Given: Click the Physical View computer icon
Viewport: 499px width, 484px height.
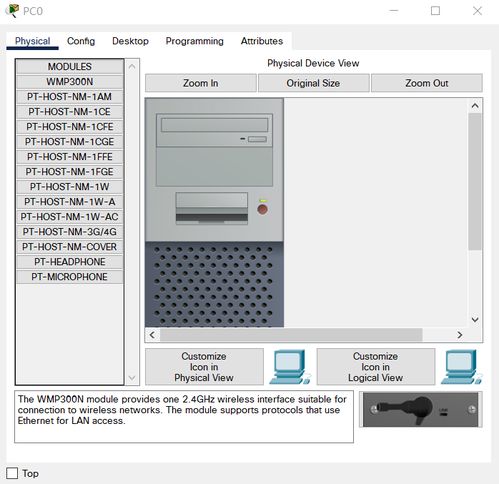Looking at the screenshot, I should [x=290, y=367].
